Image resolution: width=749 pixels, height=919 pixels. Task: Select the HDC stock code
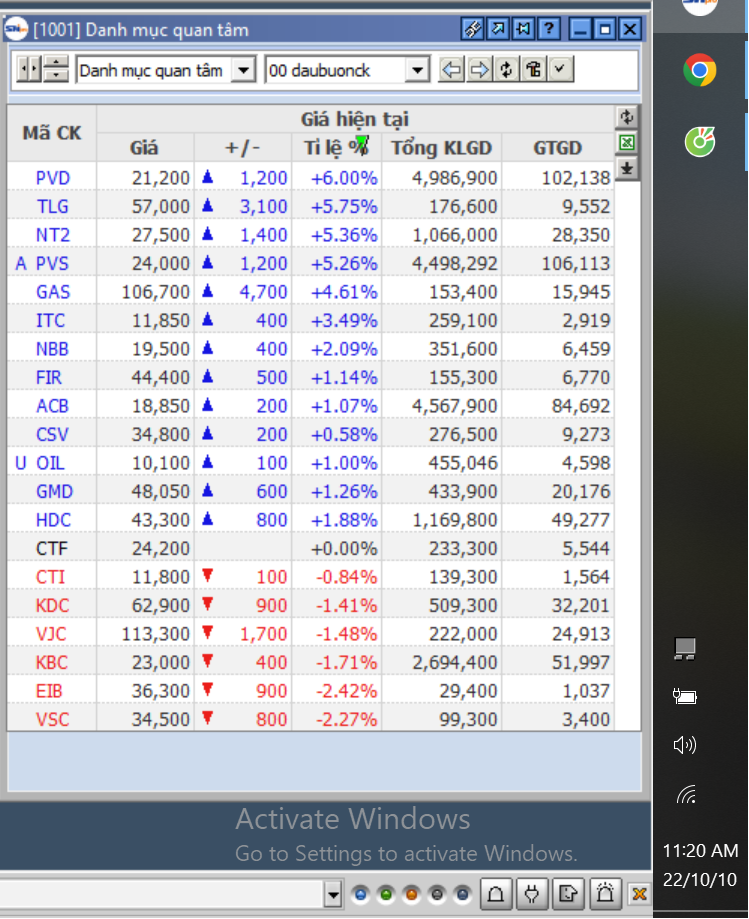tap(53, 520)
